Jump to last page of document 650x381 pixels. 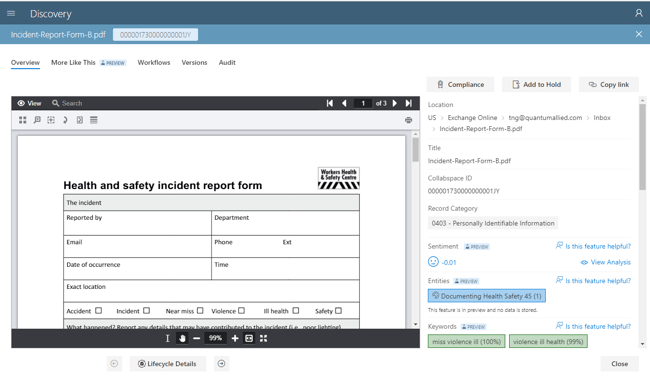[409, 103]
